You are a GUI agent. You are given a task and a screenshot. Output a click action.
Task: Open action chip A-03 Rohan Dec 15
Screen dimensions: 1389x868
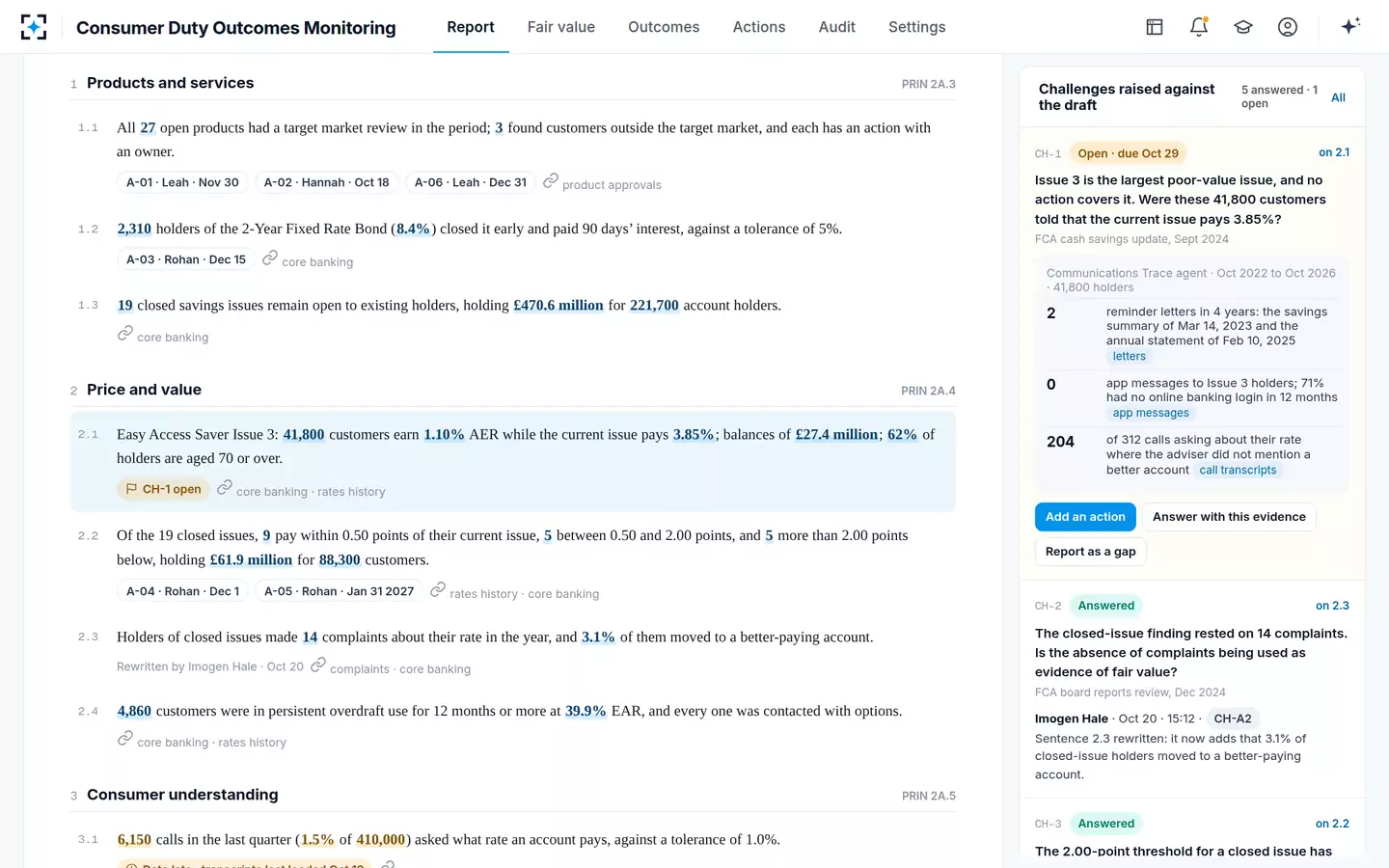pos(186,259)
